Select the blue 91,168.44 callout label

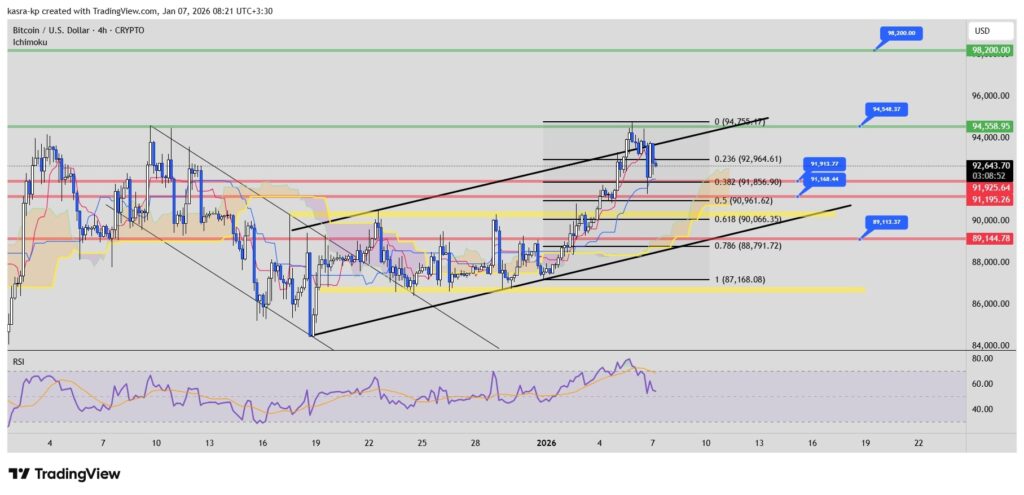pos(826,177)
